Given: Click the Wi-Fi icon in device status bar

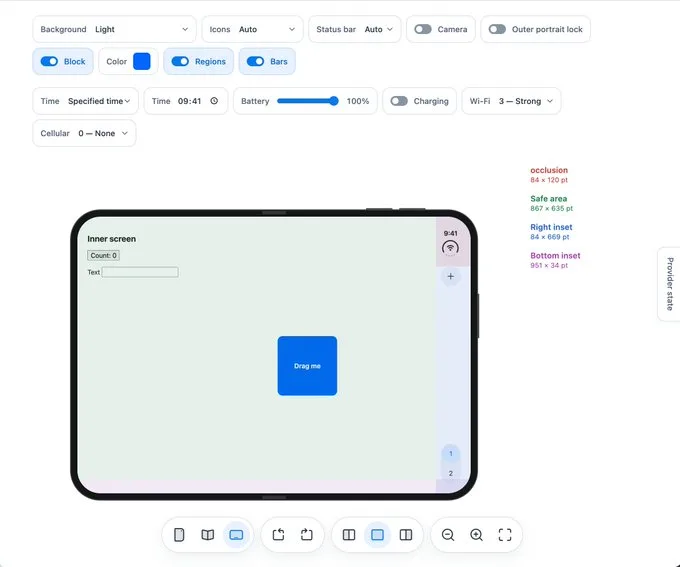Looking at the screenshot, I should [450, 248].
